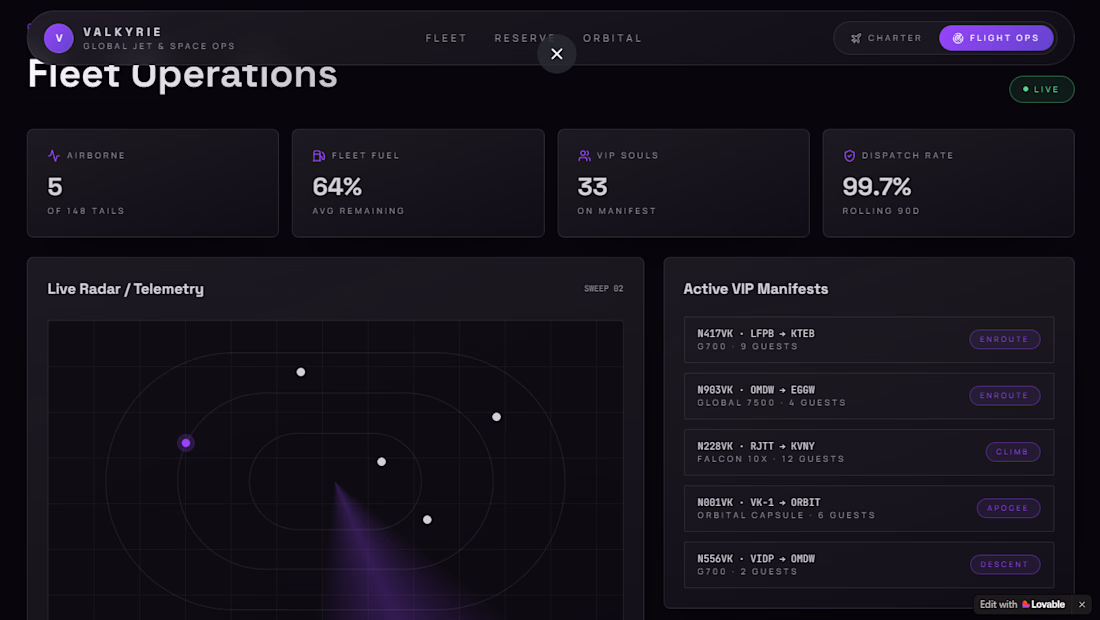The image size is (1100, 620).
Task: Click the 99.7% dispatch rate value
Action: 877,187
